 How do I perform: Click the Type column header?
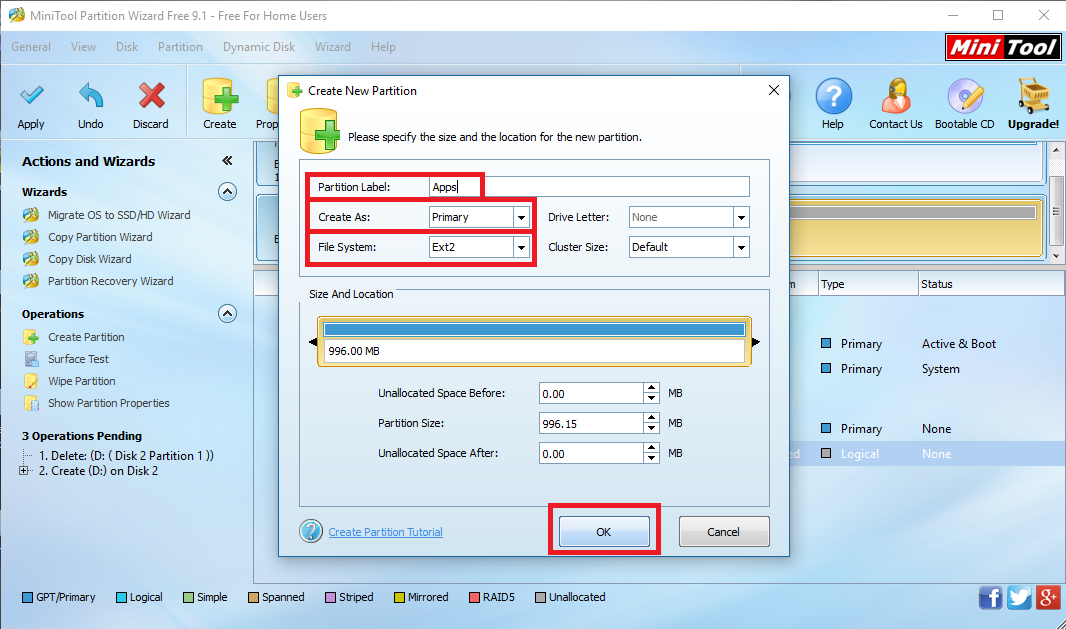[867, 284]
